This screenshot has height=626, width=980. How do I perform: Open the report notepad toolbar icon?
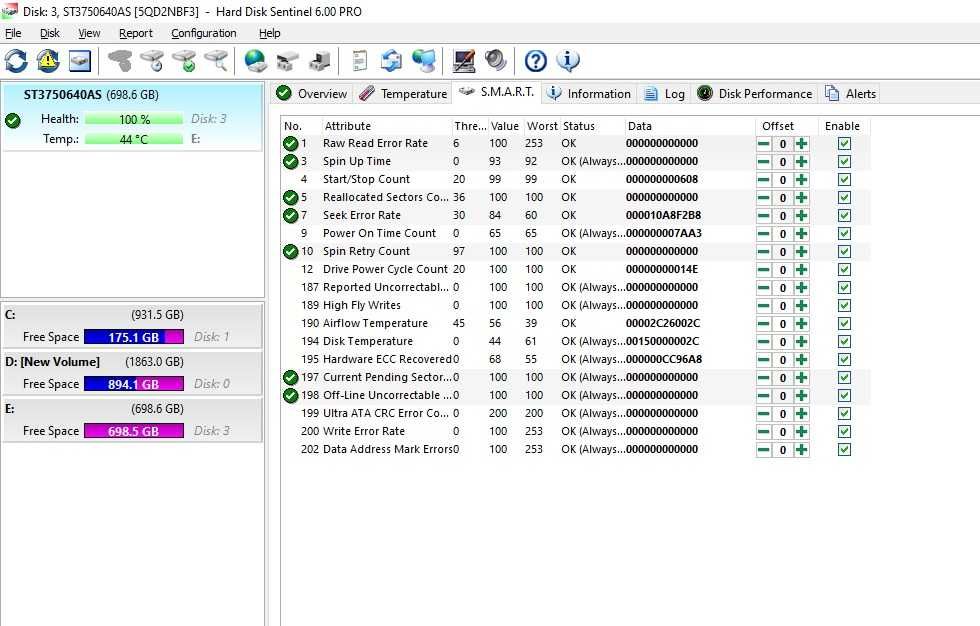click(x=359, y=61)
